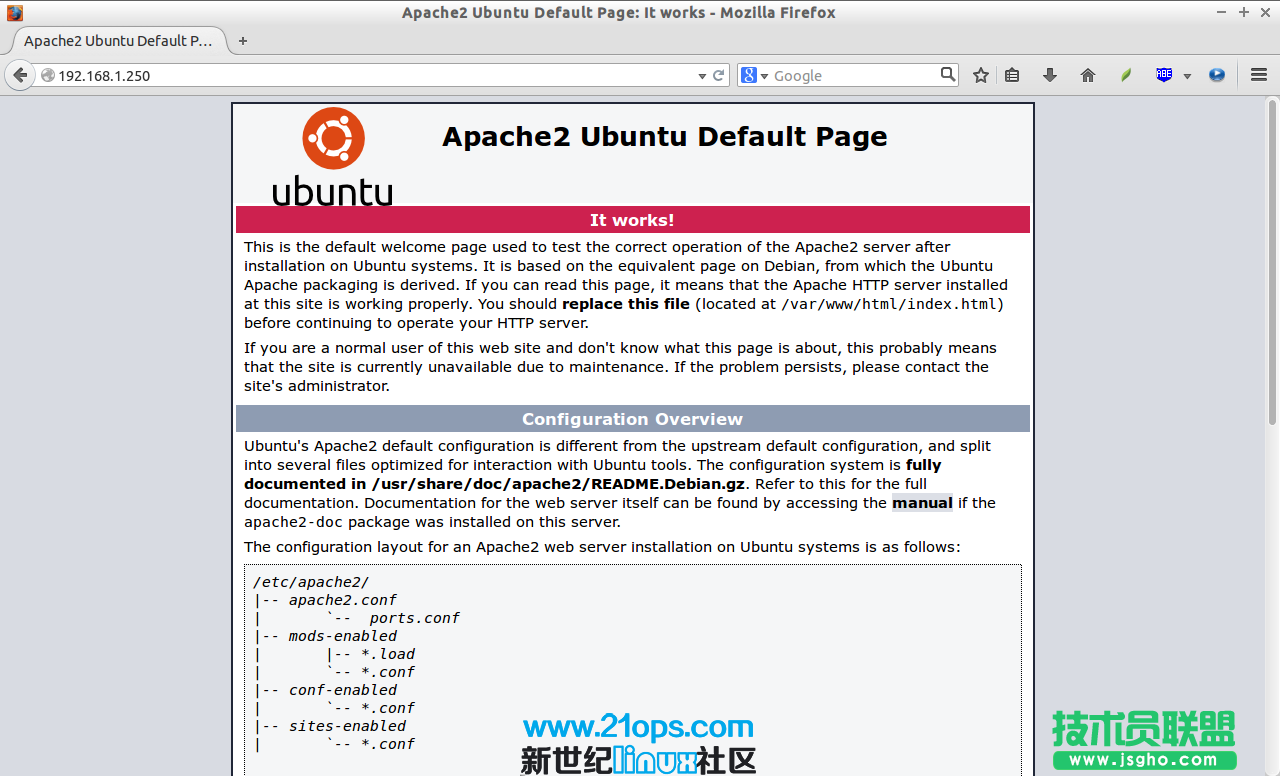
Task: Click the green leaf extension icon
Action: click(1125, 74)
